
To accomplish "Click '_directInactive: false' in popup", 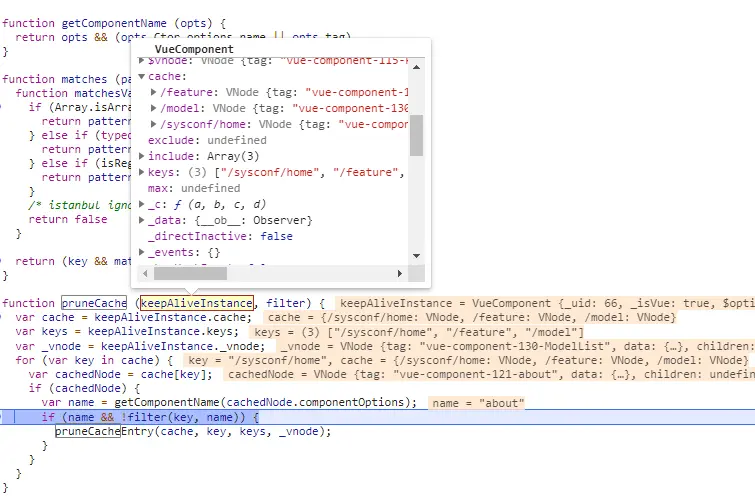I will 220,236.
